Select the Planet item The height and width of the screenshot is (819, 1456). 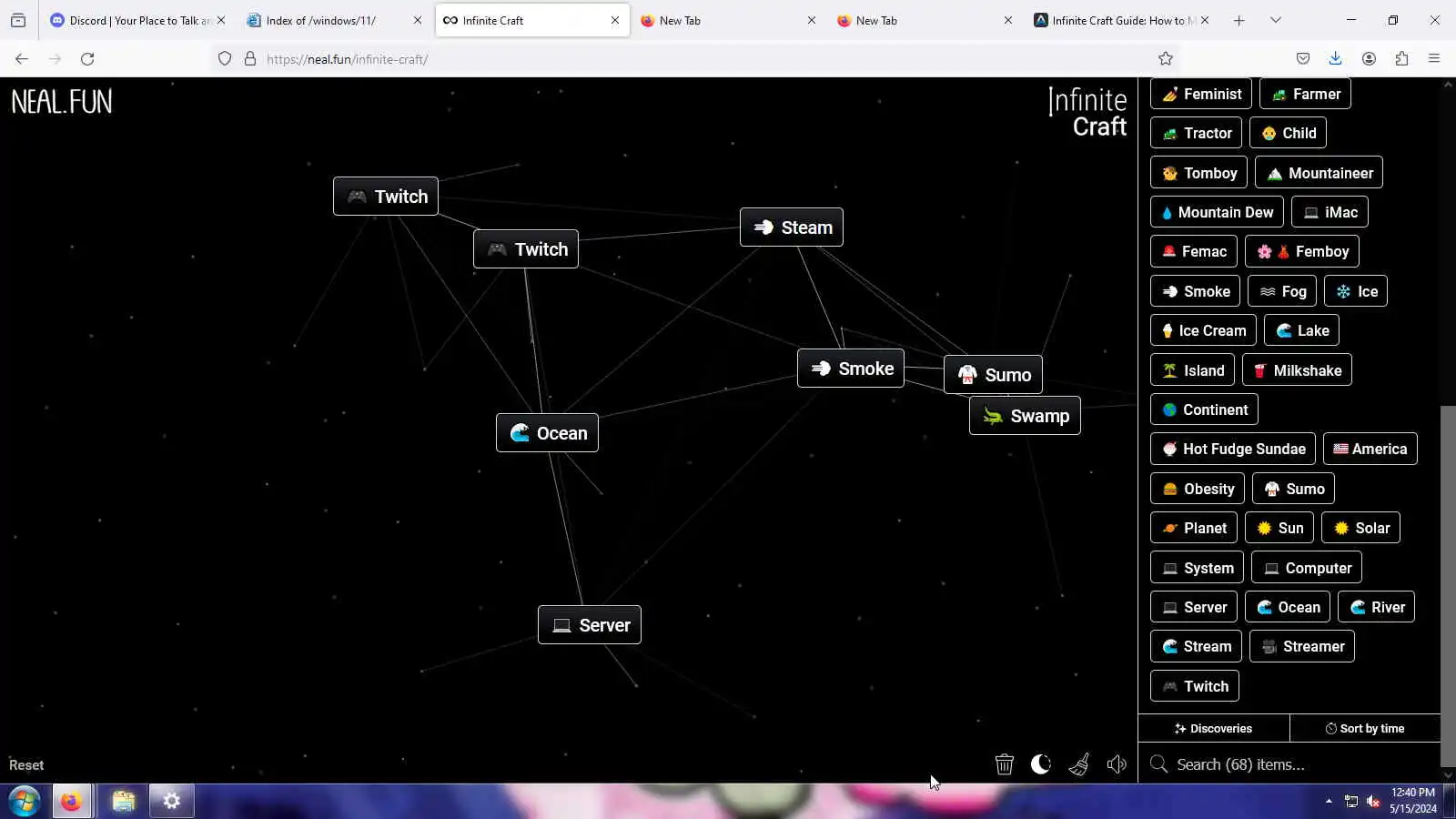coord(1194,528)
